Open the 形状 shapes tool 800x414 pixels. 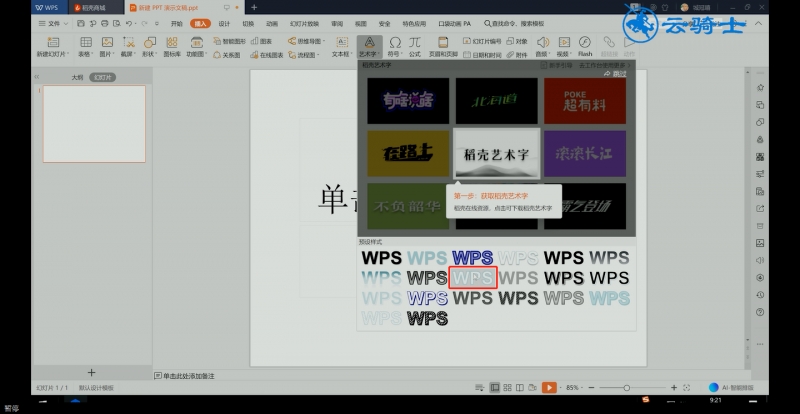pyautogui.click(x=149, y=46)
